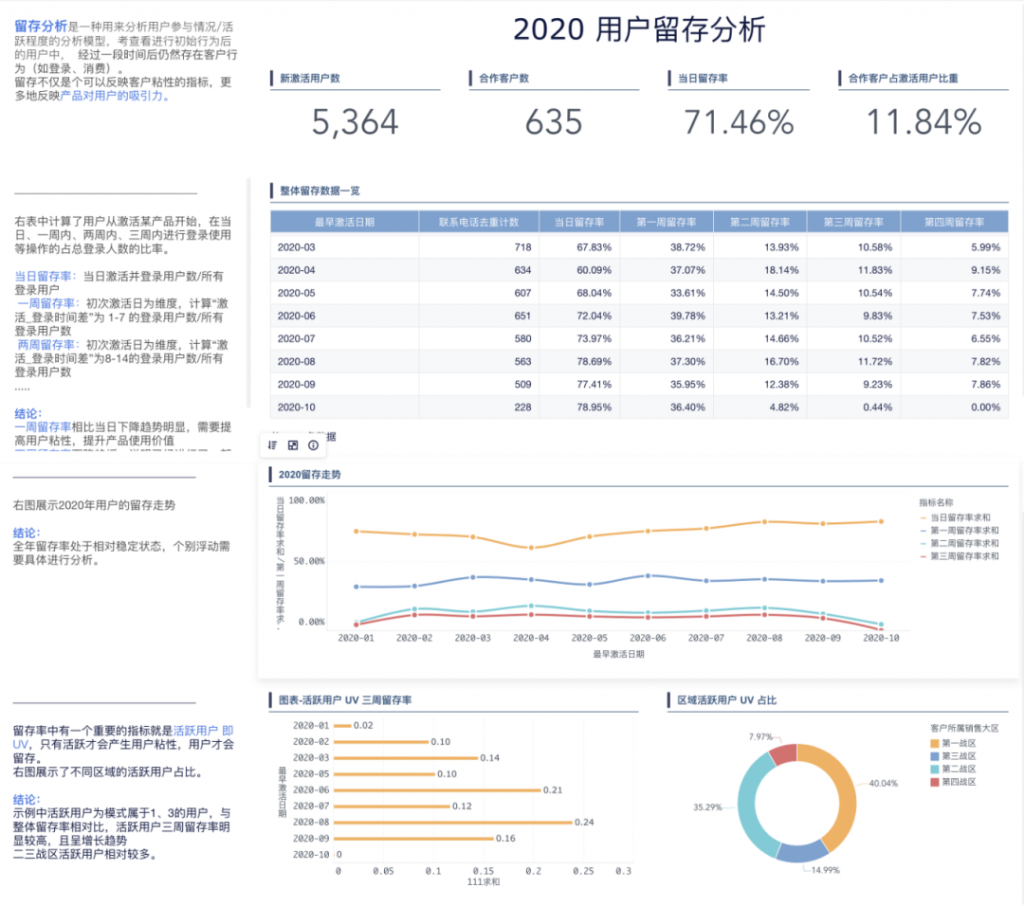Click the orange color swatch beside 第一战区

pyautogui.click(x=934, y=744)
